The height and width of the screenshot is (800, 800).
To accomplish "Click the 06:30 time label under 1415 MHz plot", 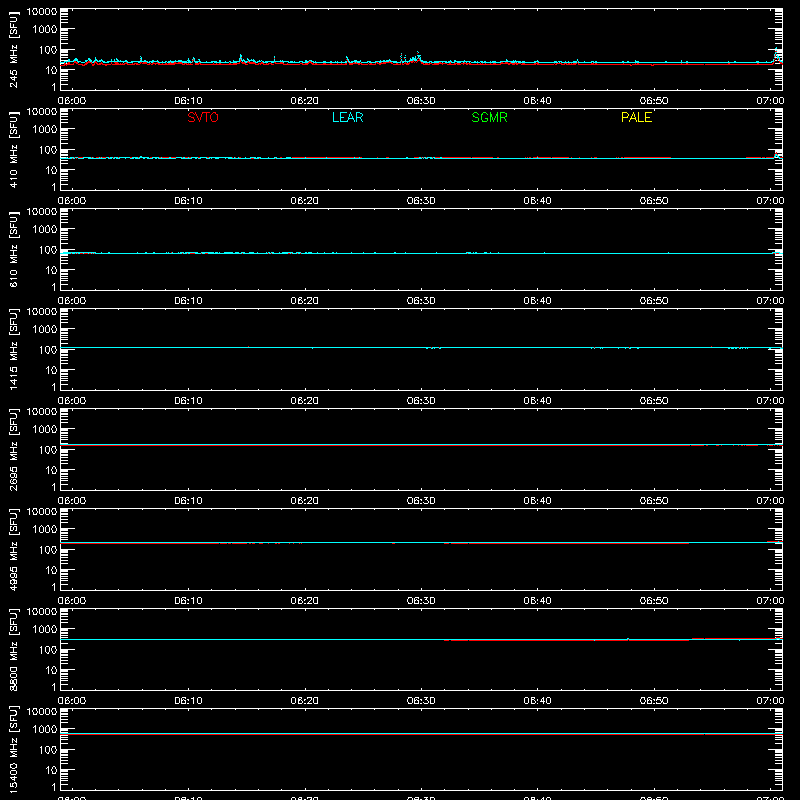I will tap(421, 401).
